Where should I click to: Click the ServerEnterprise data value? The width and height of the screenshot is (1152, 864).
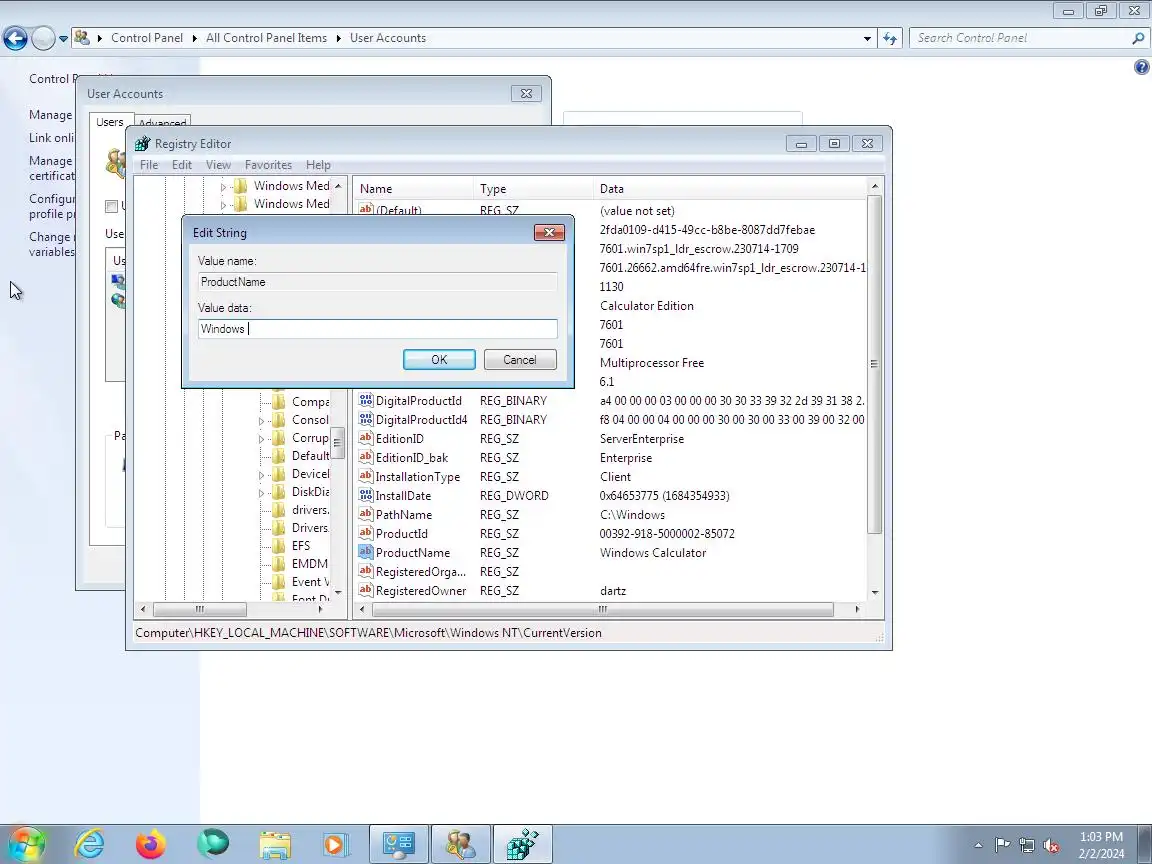click(641, 439)
